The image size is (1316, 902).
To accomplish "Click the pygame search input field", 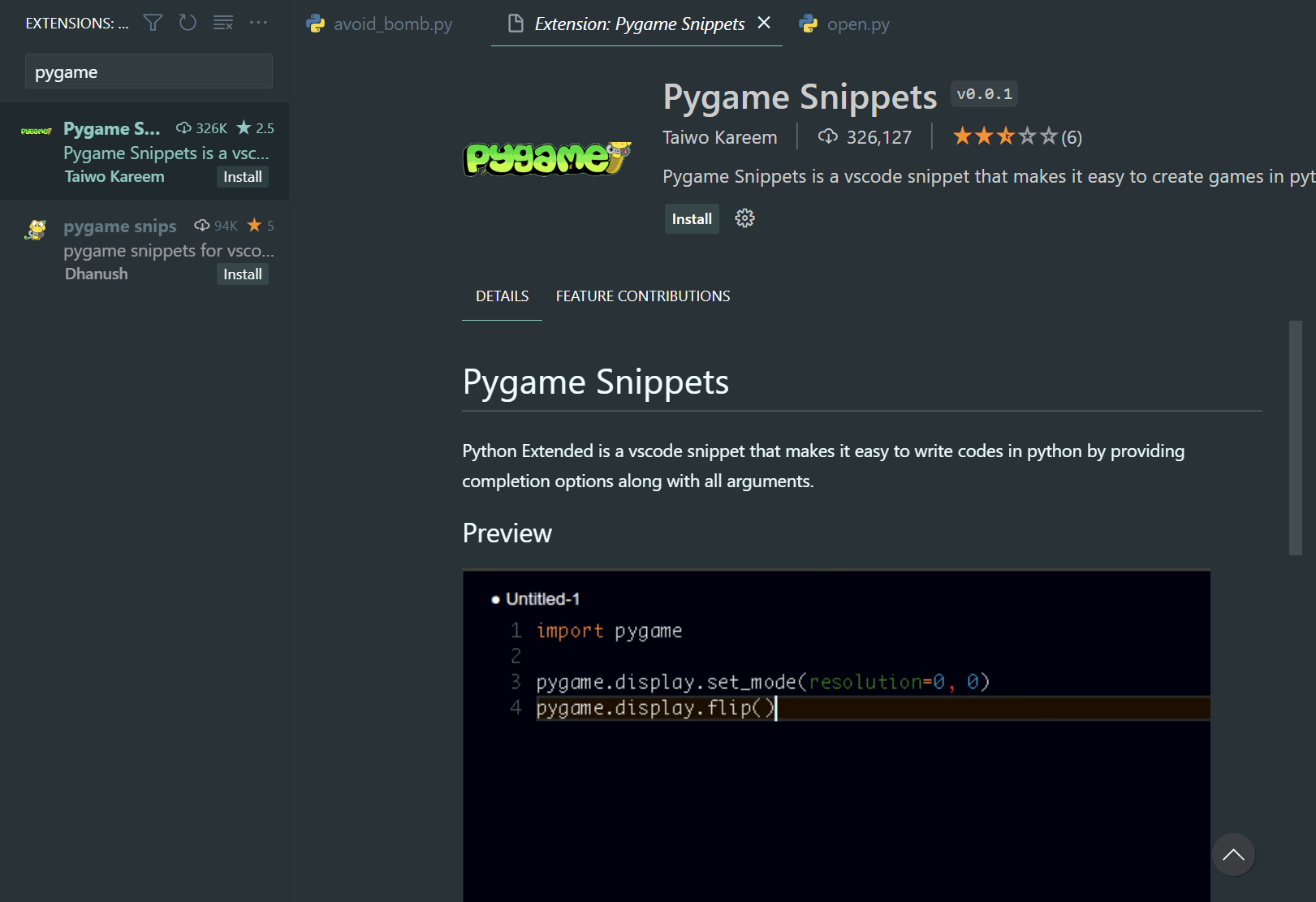I will click(x=148, y=71).
